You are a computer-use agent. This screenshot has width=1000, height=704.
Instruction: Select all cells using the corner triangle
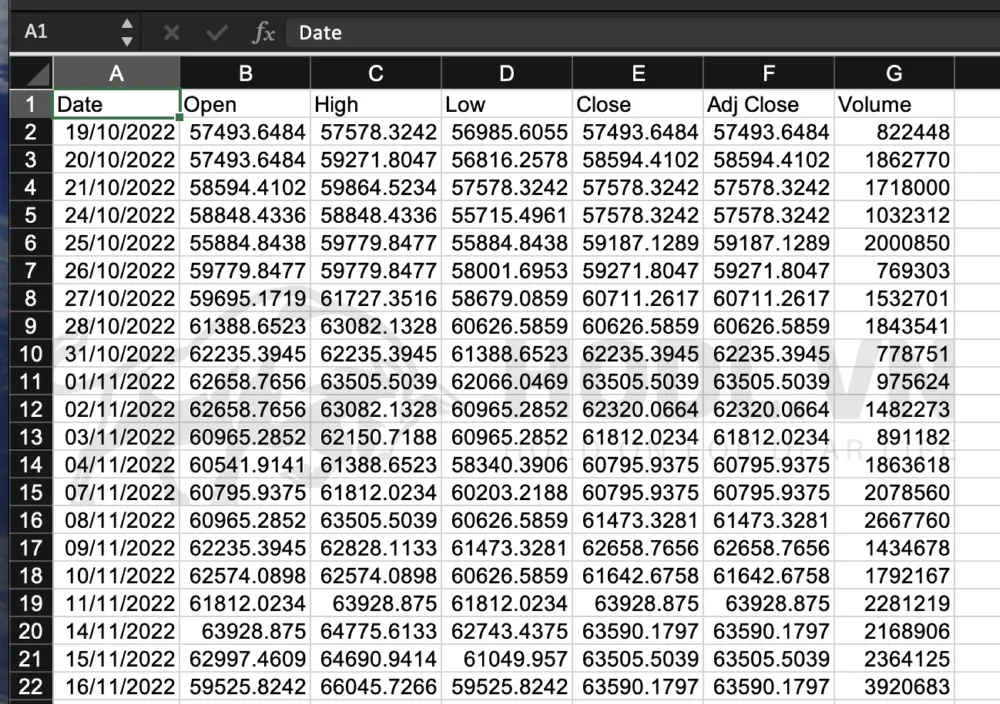pyautogui.click(x=30, y=71)
